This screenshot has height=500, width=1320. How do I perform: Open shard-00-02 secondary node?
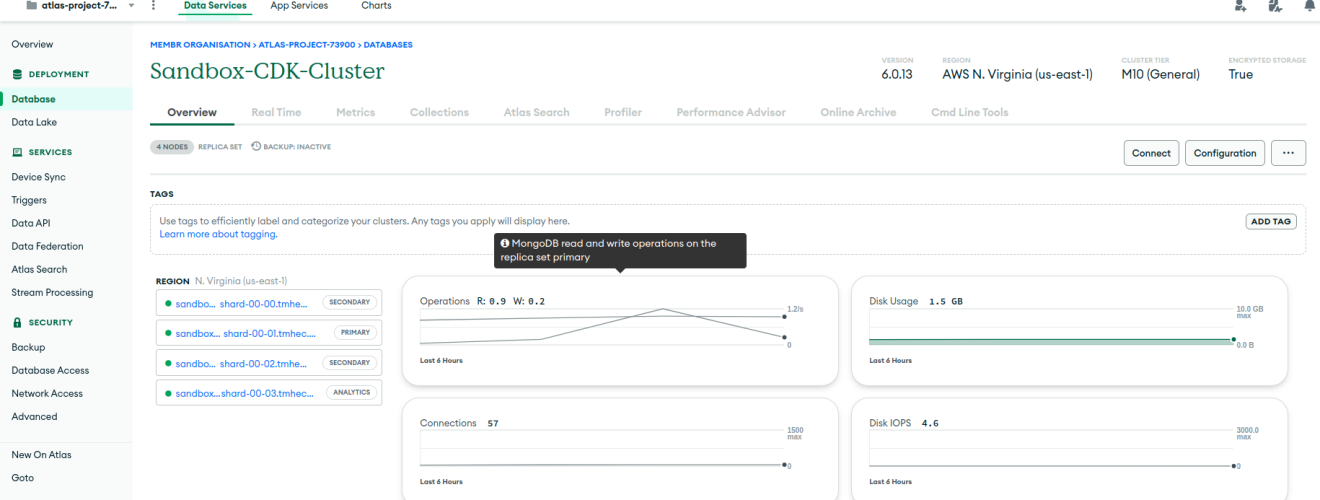pyautogui.click(x=269, y=363)
